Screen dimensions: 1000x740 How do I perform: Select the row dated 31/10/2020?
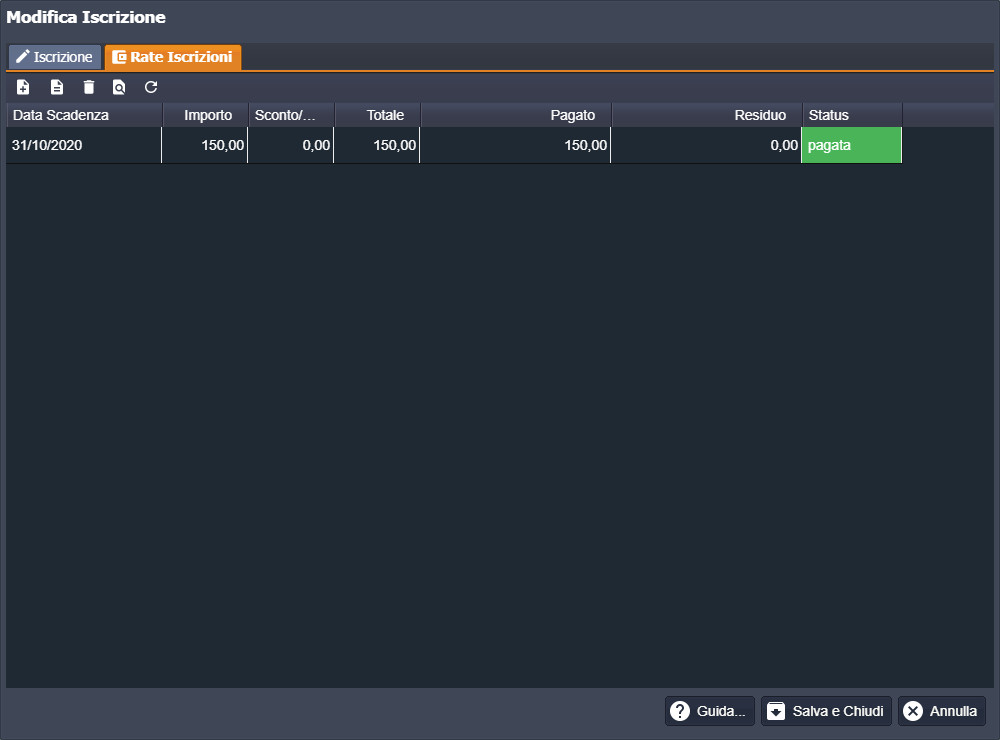click(x=84, y=145)
